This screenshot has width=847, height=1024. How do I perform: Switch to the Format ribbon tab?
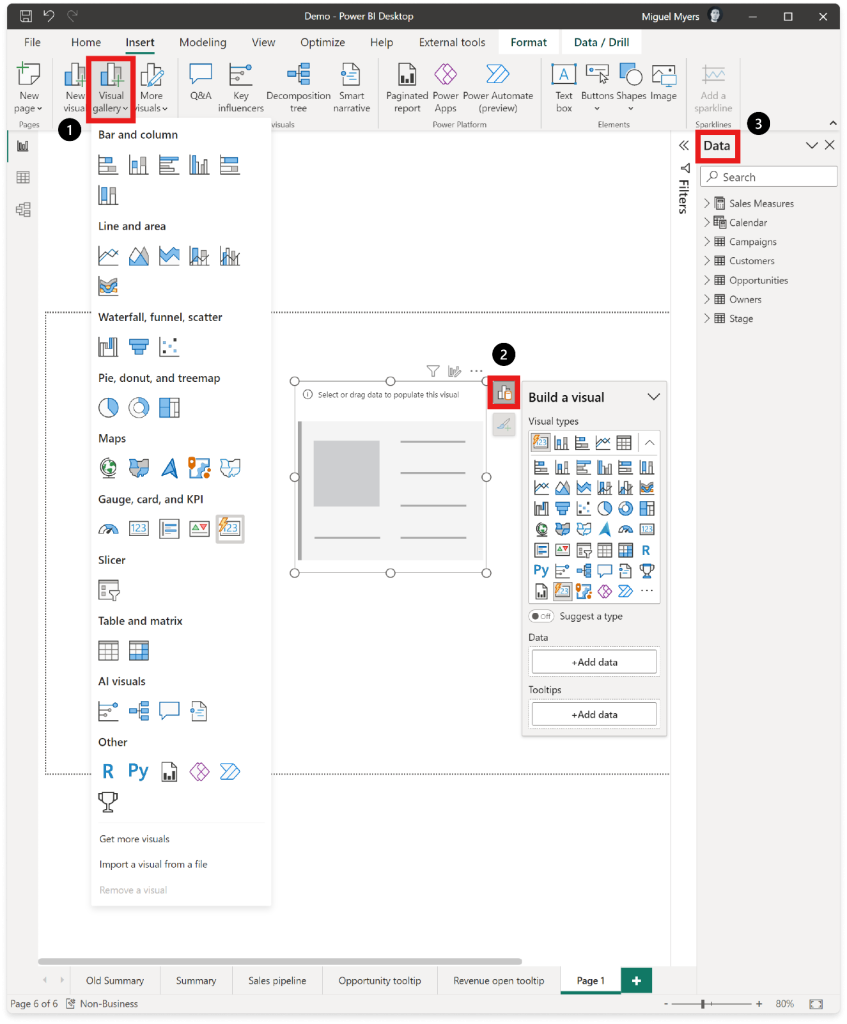coord(528,42)
